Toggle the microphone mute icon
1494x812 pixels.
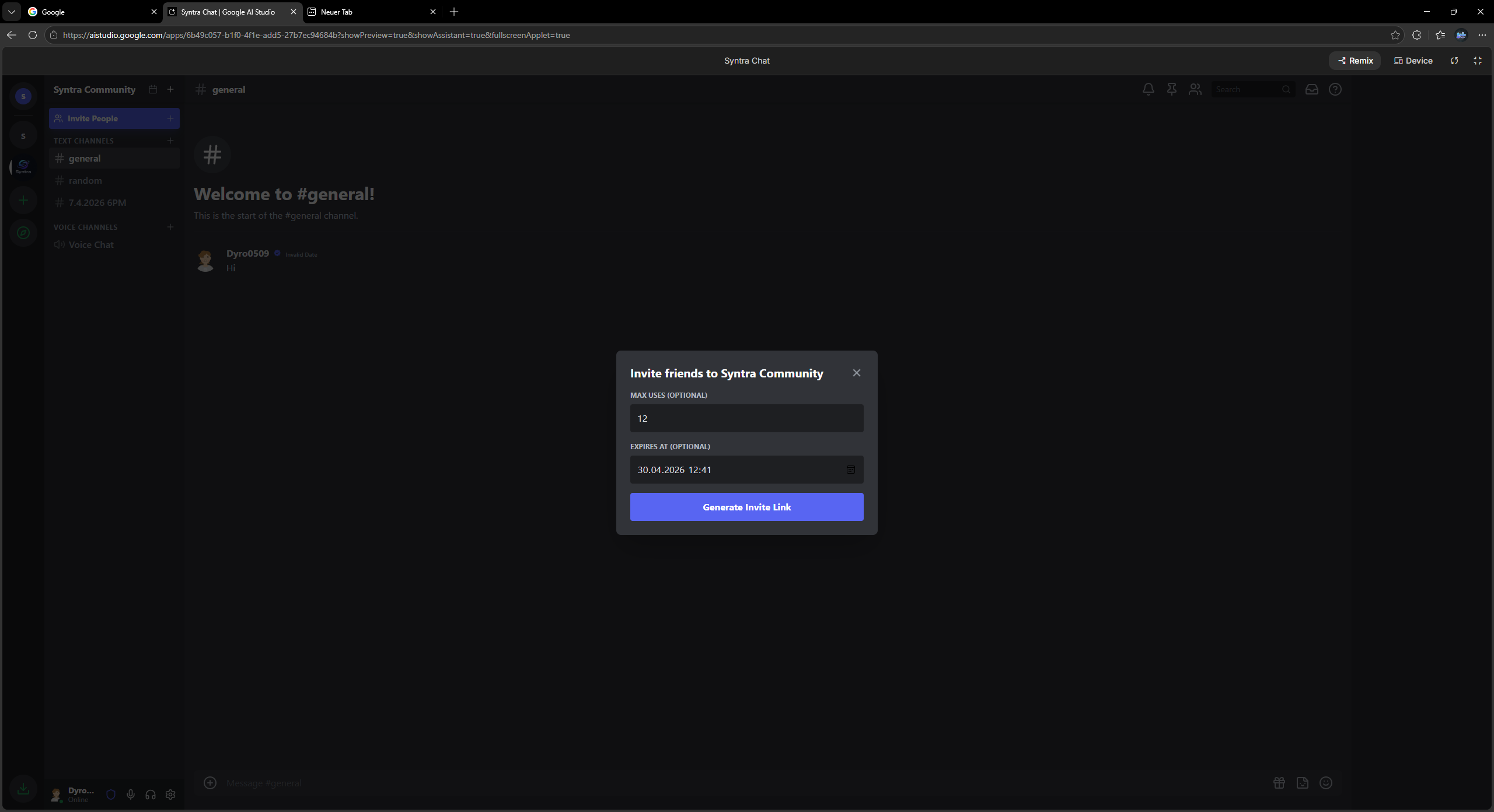pos(131,794)
